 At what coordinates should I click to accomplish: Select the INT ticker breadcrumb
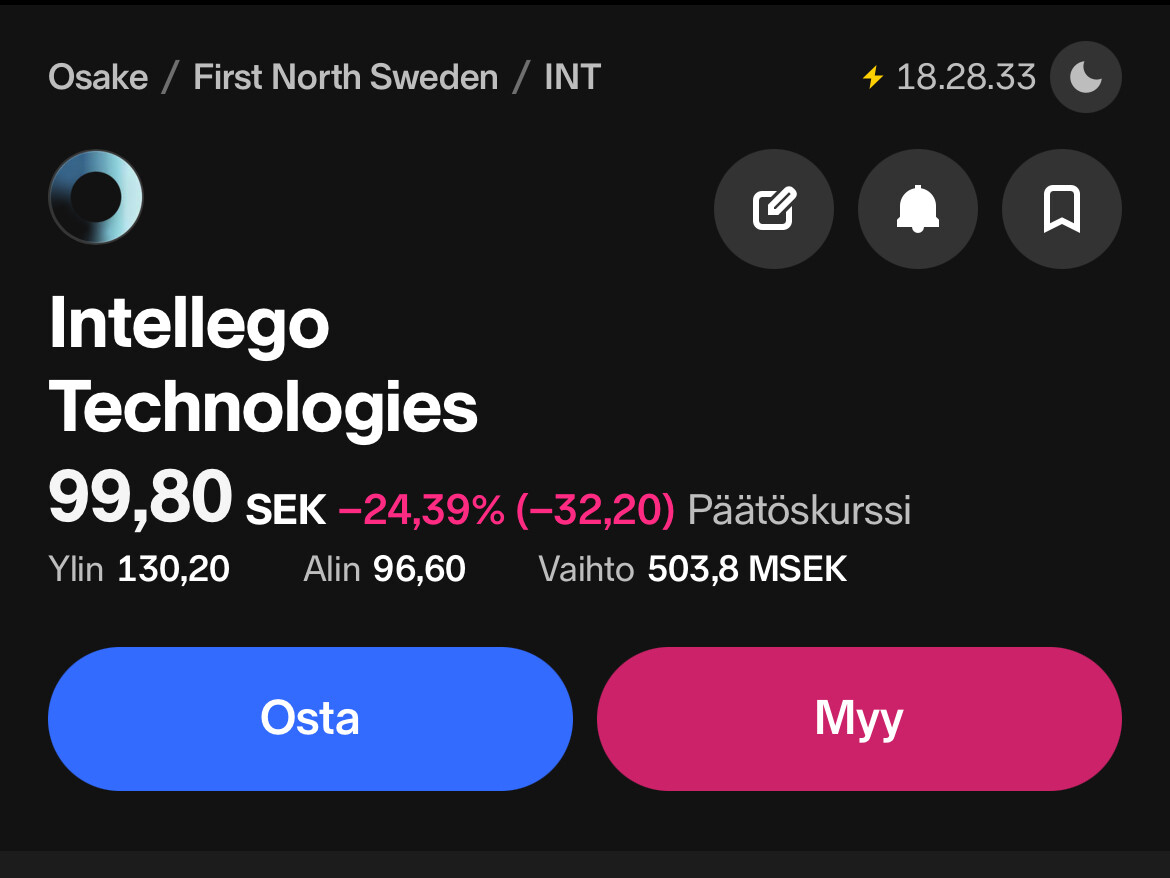click(572, 77)
